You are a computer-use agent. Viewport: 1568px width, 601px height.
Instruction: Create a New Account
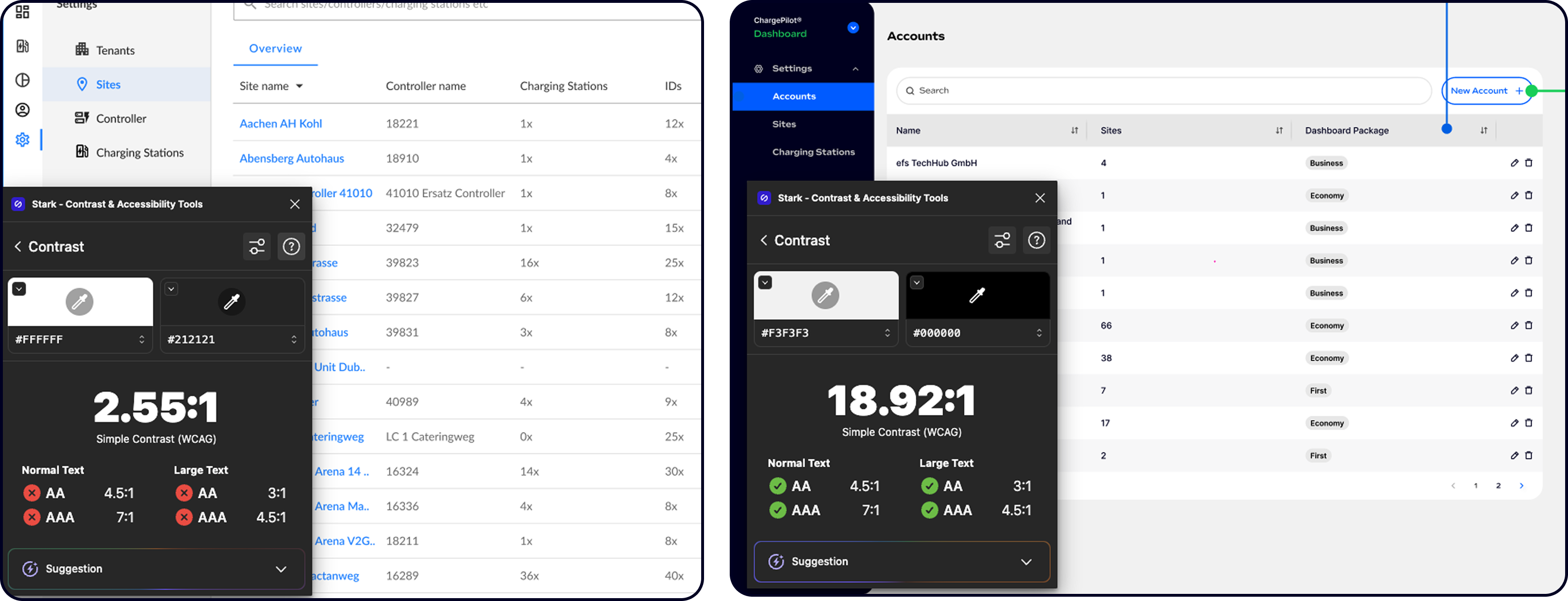1486,90
